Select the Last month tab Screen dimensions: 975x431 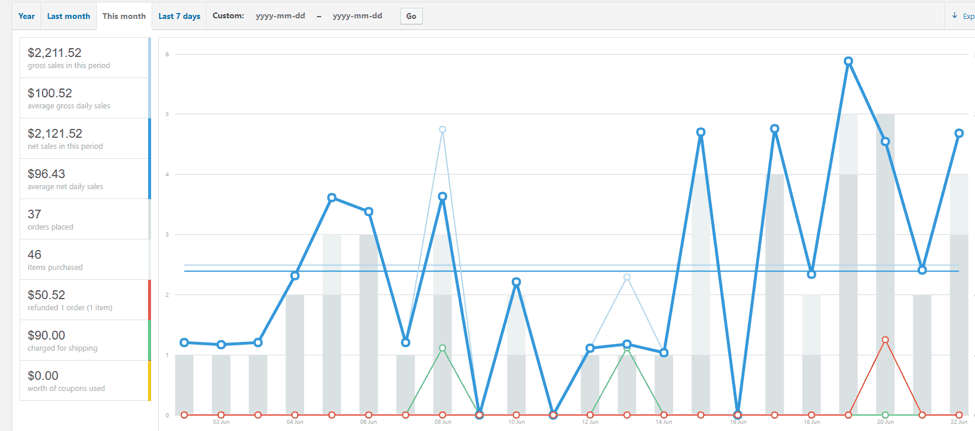[68, 16]
